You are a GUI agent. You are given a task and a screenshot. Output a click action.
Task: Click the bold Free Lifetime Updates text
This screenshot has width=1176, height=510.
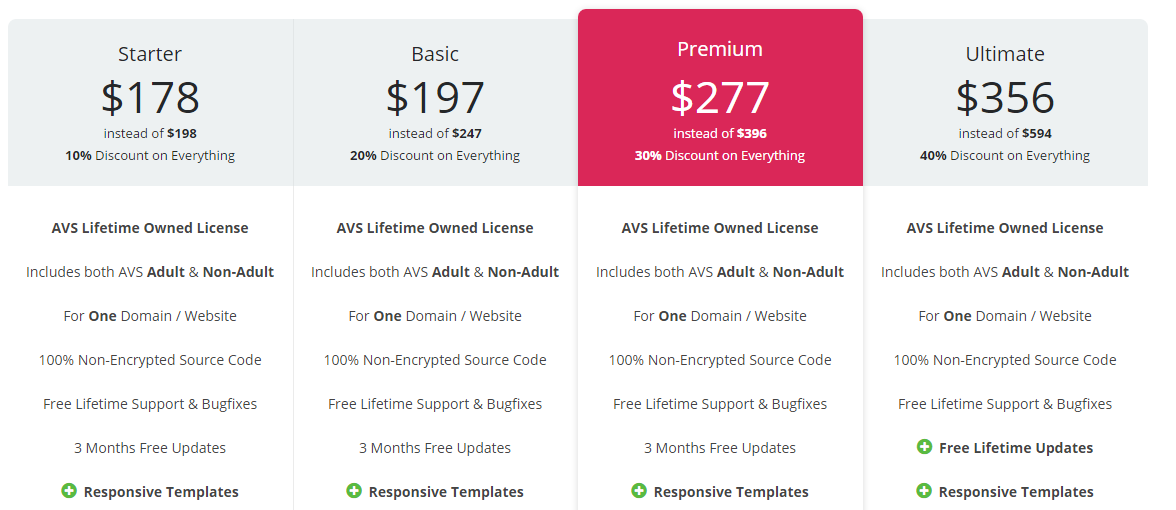pos(1016,448)
